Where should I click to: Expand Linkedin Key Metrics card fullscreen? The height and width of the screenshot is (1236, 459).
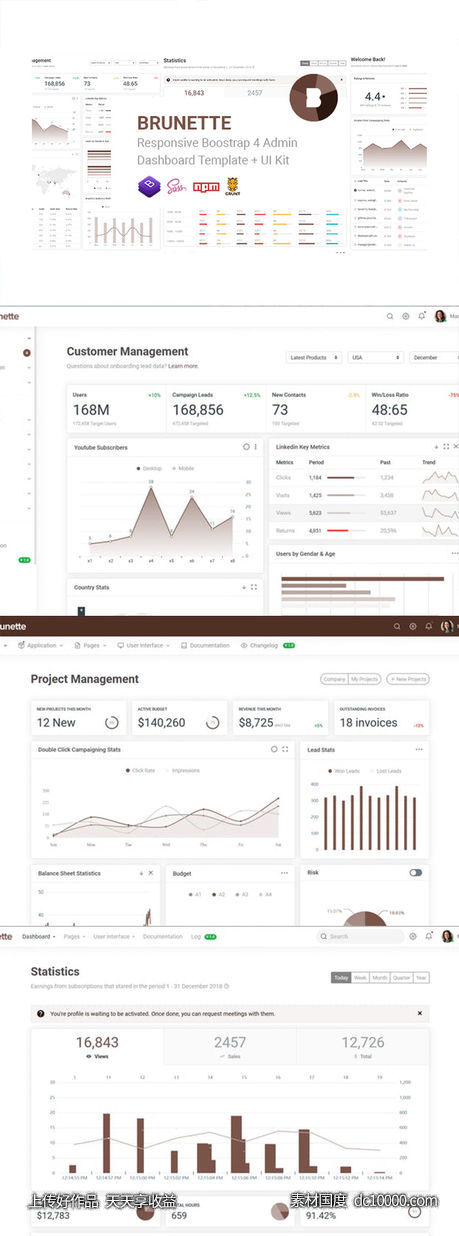point(446,447)
